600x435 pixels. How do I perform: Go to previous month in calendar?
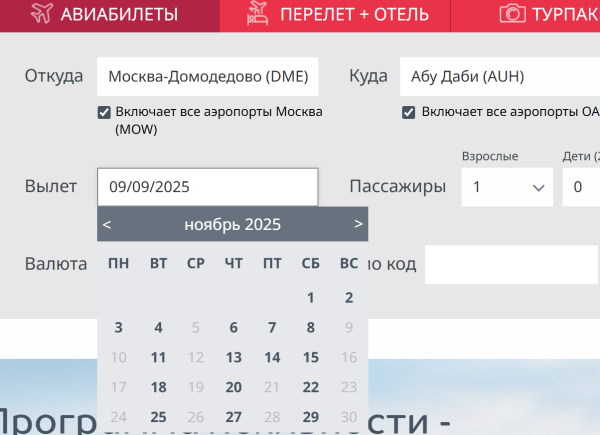point(107,224)
